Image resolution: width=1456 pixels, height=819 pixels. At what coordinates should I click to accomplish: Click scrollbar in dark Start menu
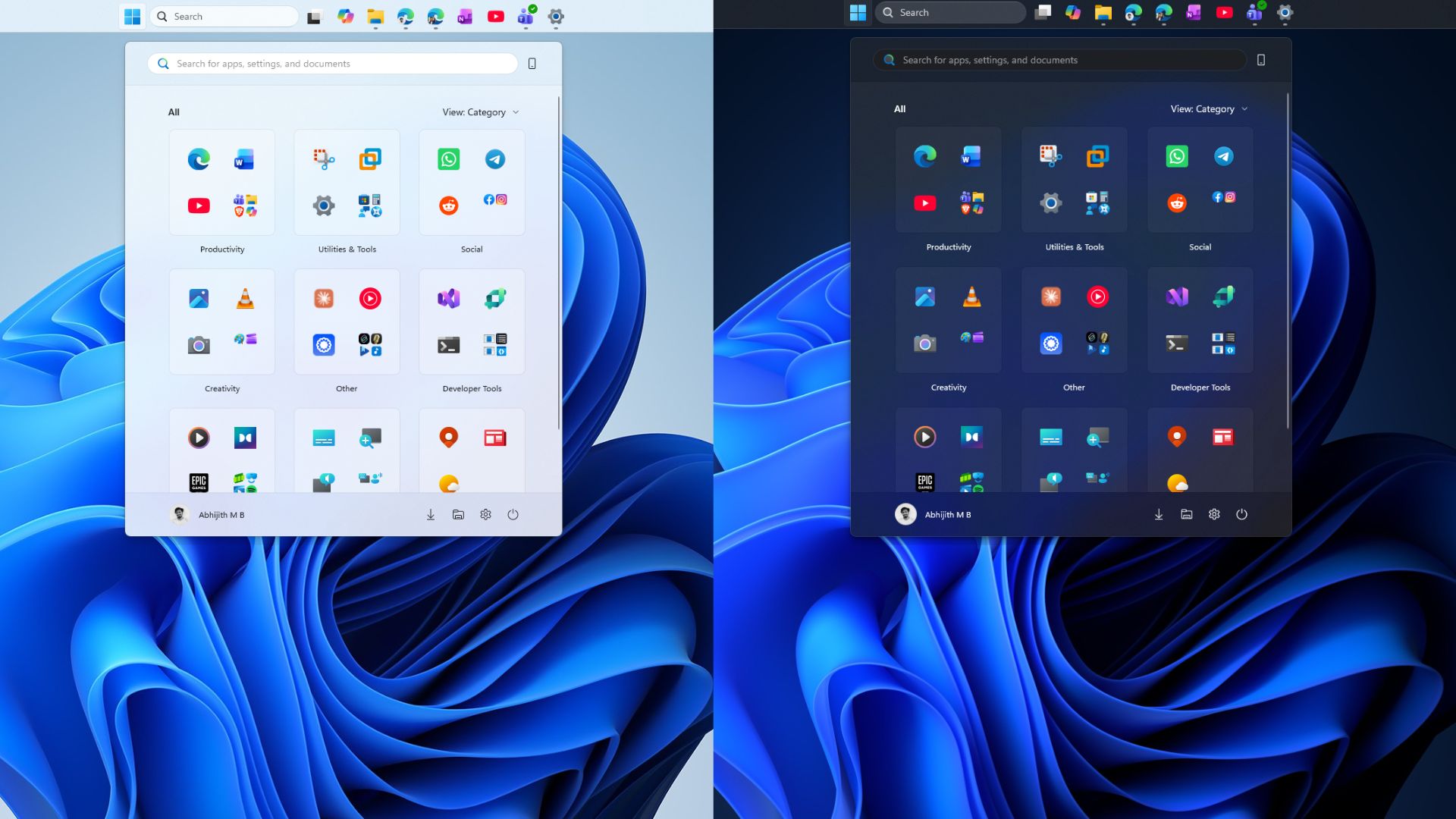click(x=1288, y=261)
